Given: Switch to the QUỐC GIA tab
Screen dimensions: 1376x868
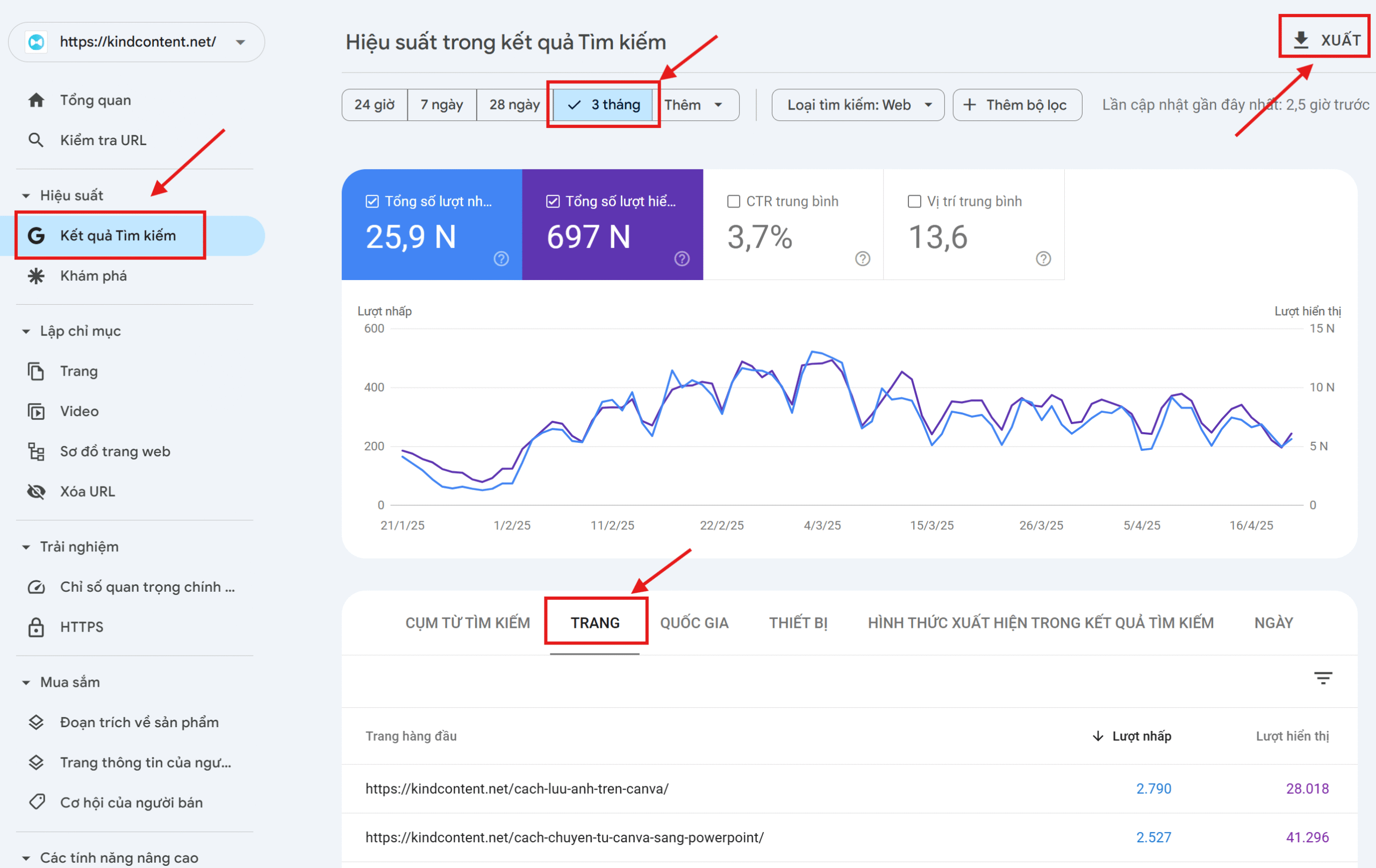Looking at the screenshot, I should pyautogui.click(x=694, y=622).
